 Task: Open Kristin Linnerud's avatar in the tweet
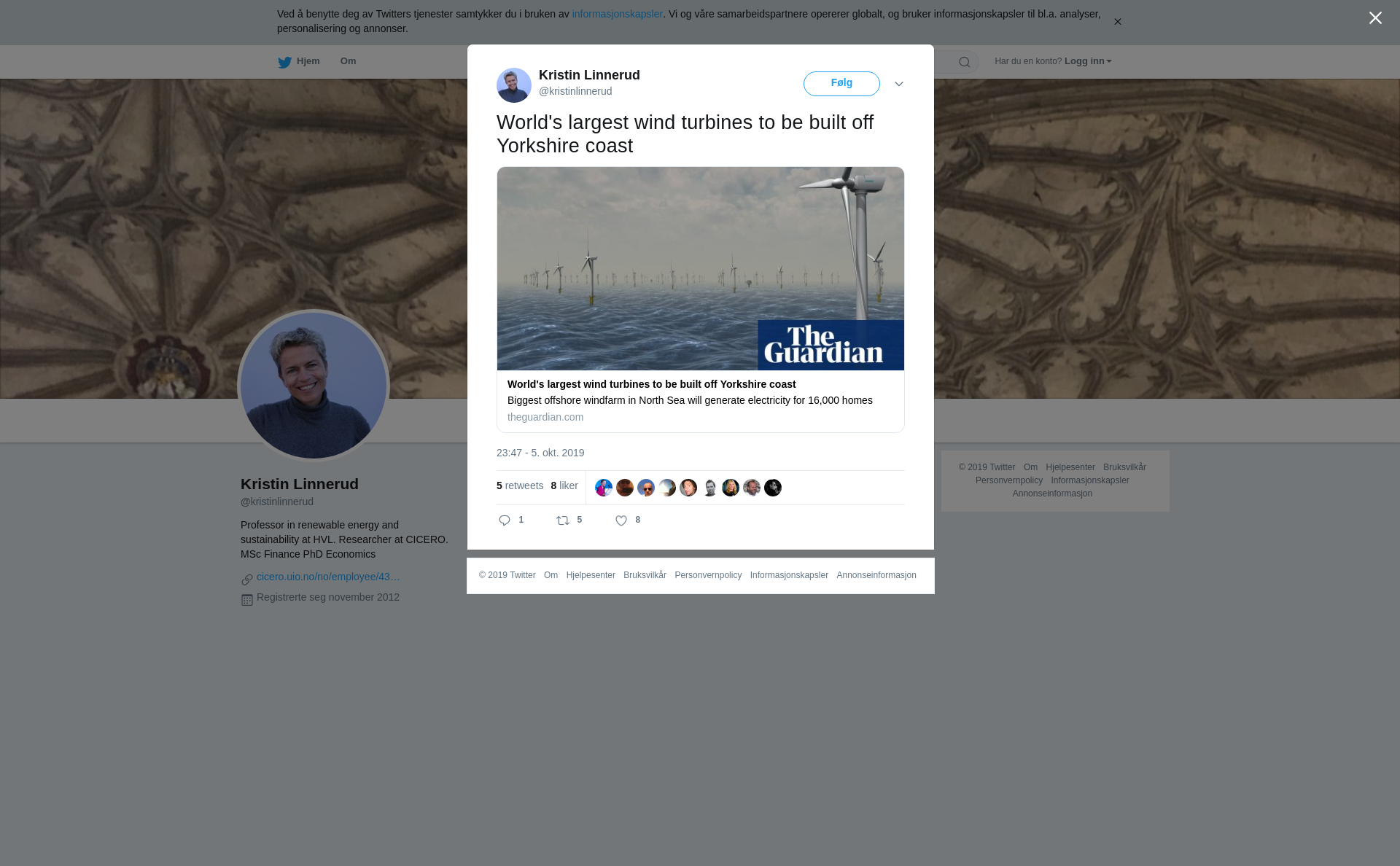pos(514,85)
